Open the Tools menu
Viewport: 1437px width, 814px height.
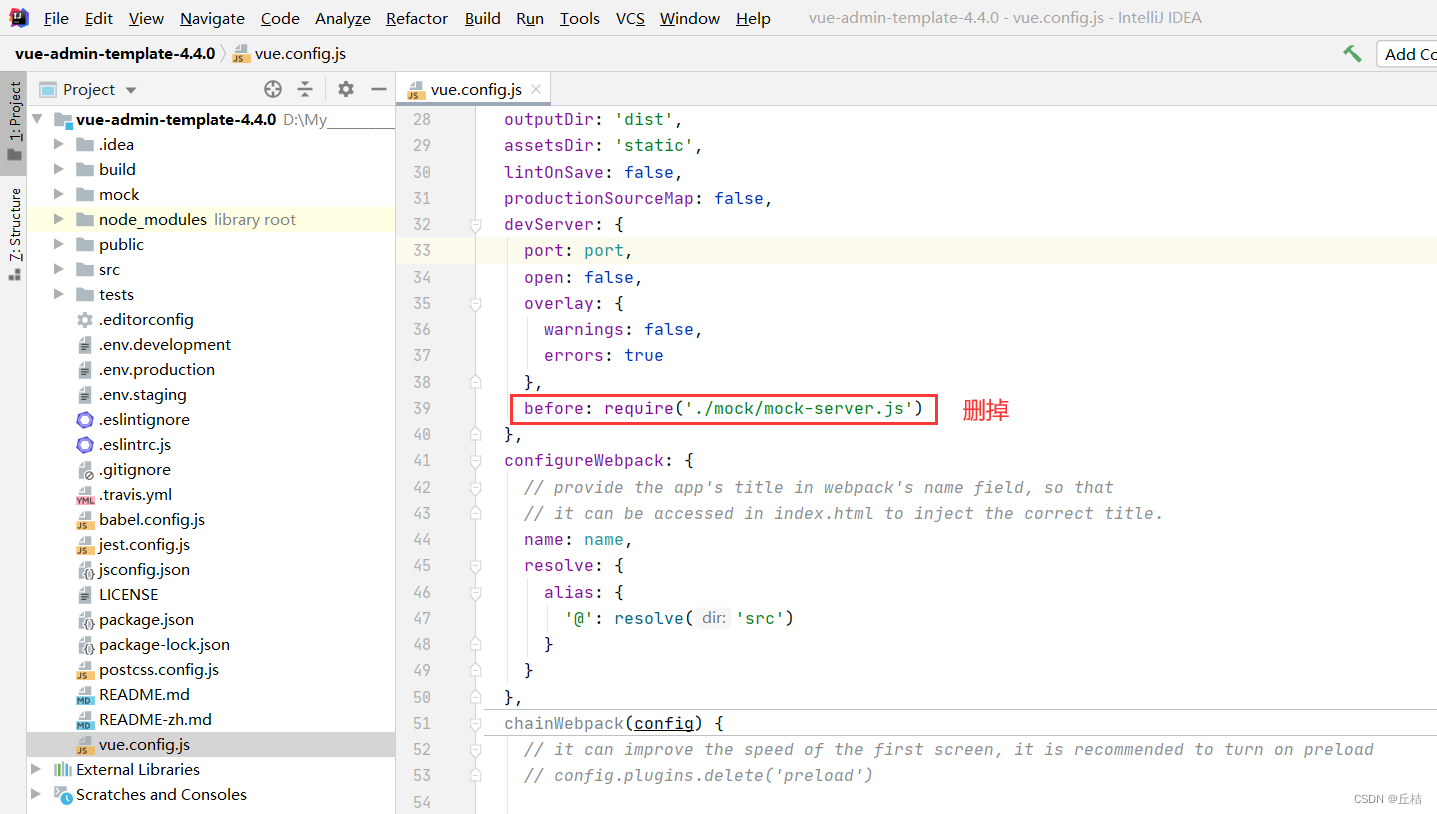(580, 18)
